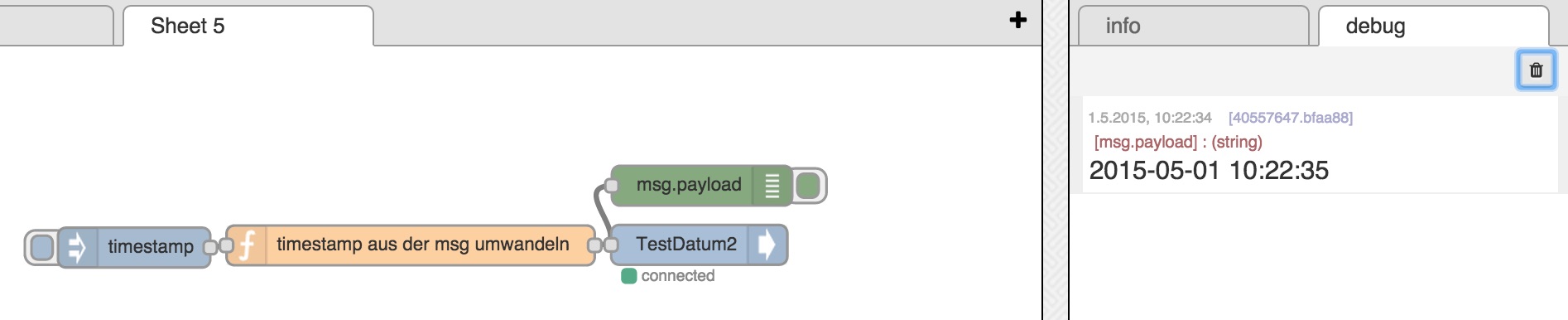
Task: Toggle the msg.payload debug node output button
Action: [809, 186]
